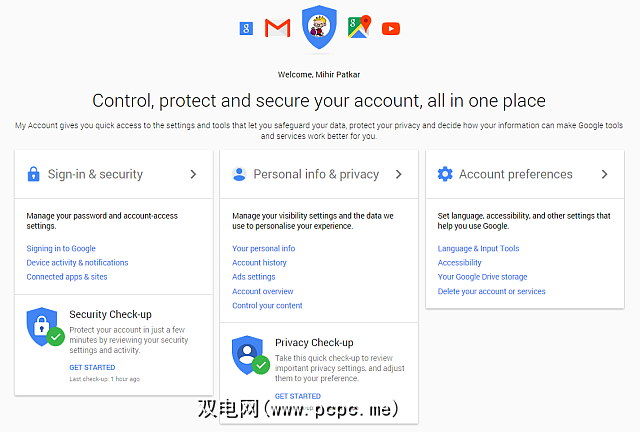Expand the Account preferences arrow
The image size is (640, 432).
(x=604, y=174)
